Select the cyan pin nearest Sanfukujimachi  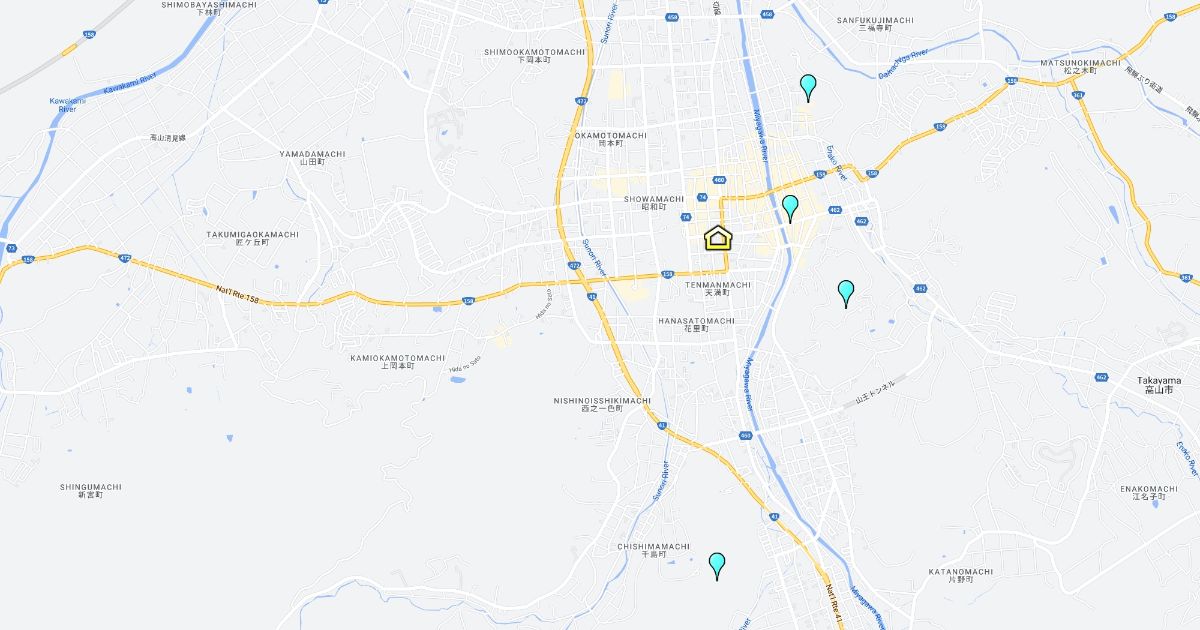point(808,87)
